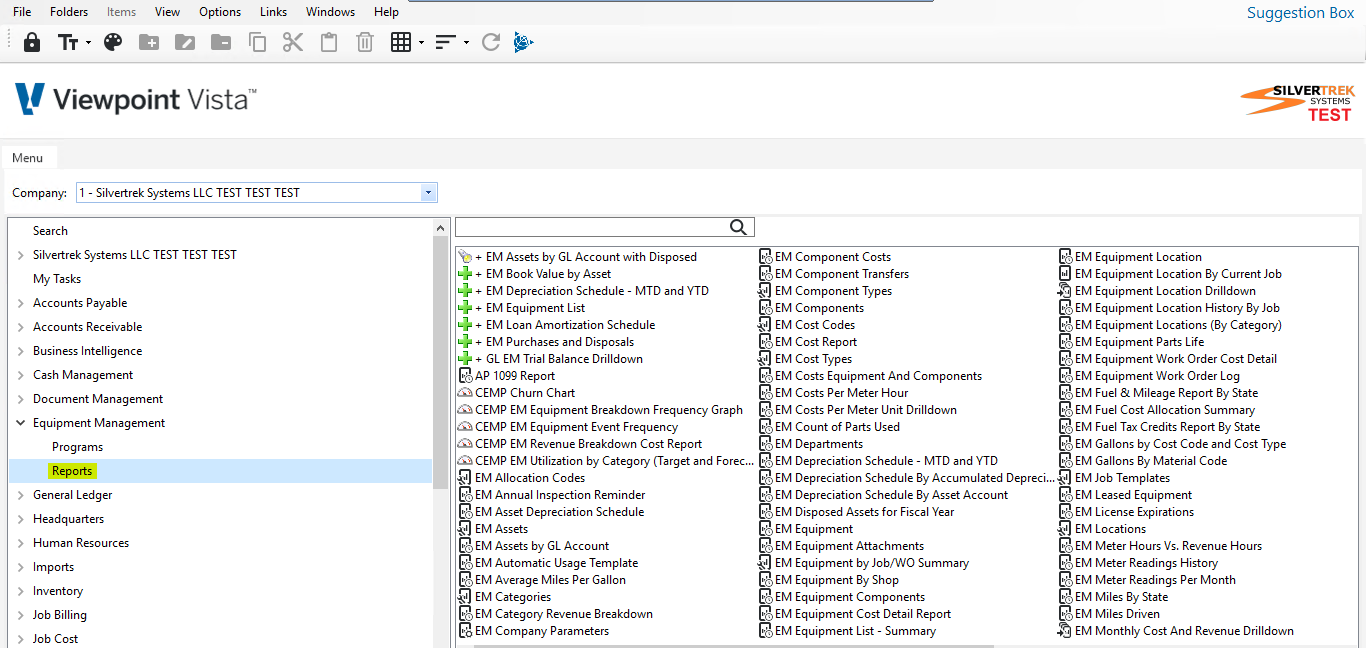Click the sort lines icon
The image size is (1366, 648).
tap(446, 42)
